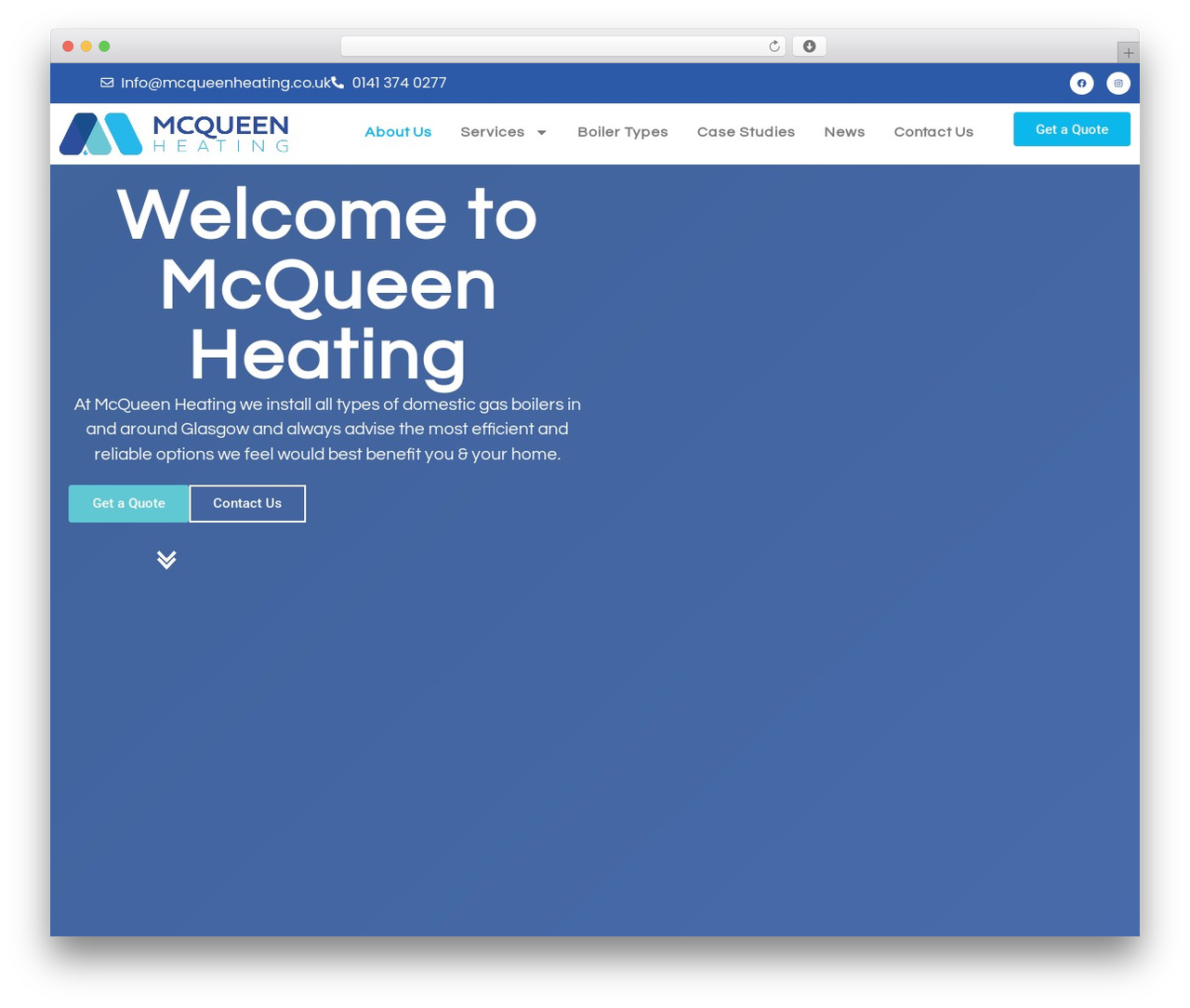Click the green maximize window button
This screenshot has width=1190, height=1008.
104,46
